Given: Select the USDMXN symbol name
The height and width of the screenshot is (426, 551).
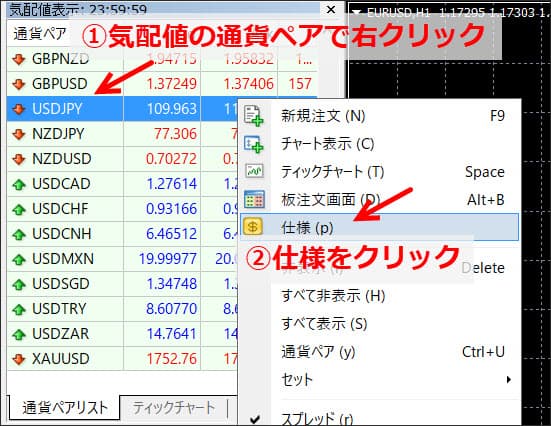Looking at the screenshot, I should (x=63, y=259).
